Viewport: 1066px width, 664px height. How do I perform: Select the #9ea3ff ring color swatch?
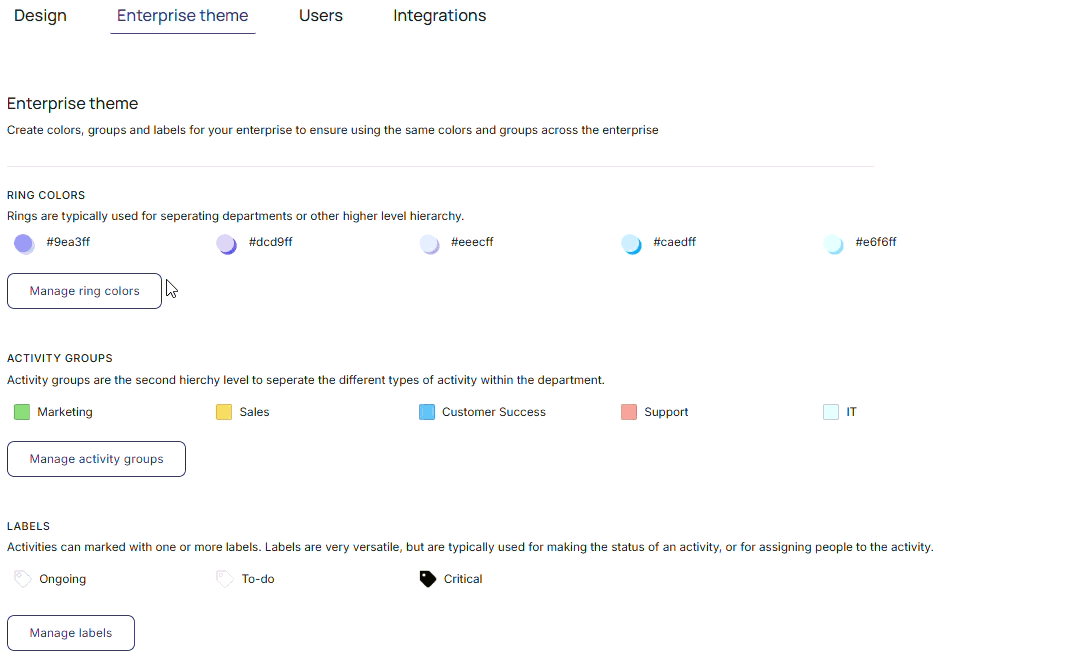pyautogui.click(x=24, y=244)
